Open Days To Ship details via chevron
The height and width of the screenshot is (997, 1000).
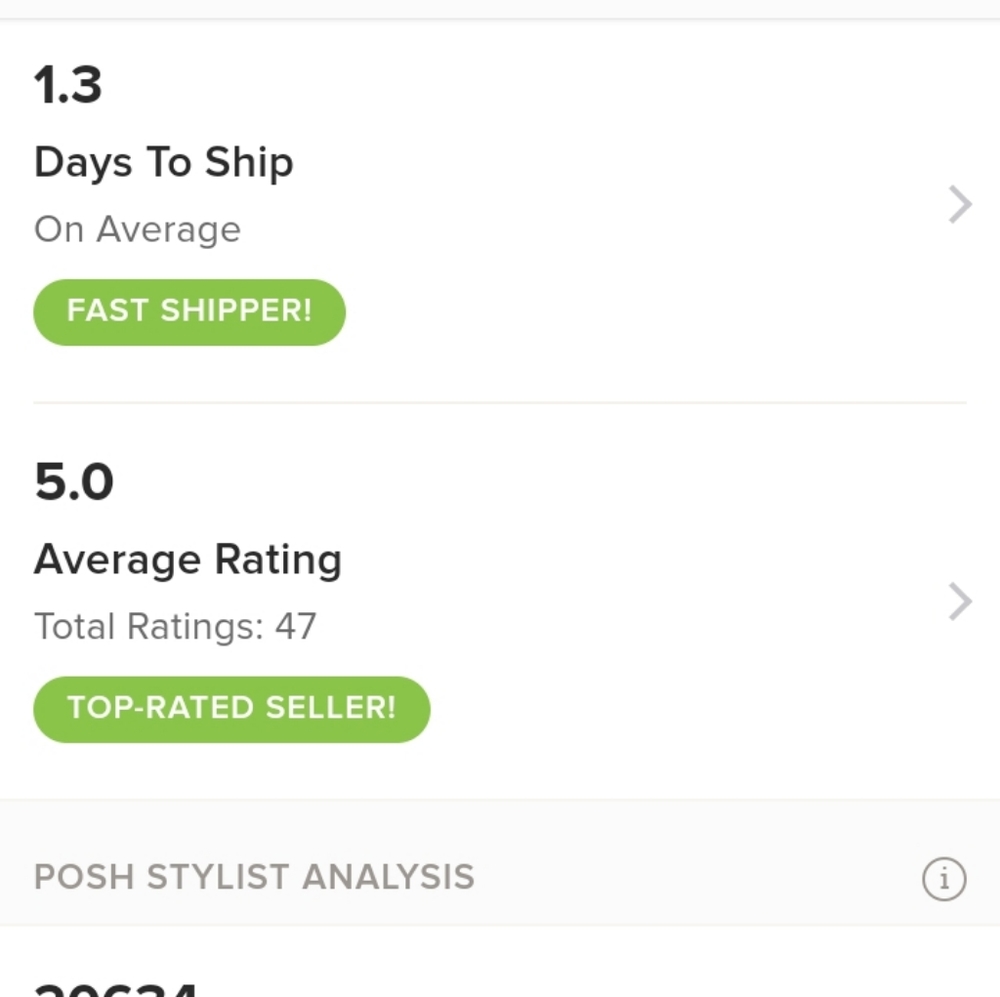coord(960,204)
